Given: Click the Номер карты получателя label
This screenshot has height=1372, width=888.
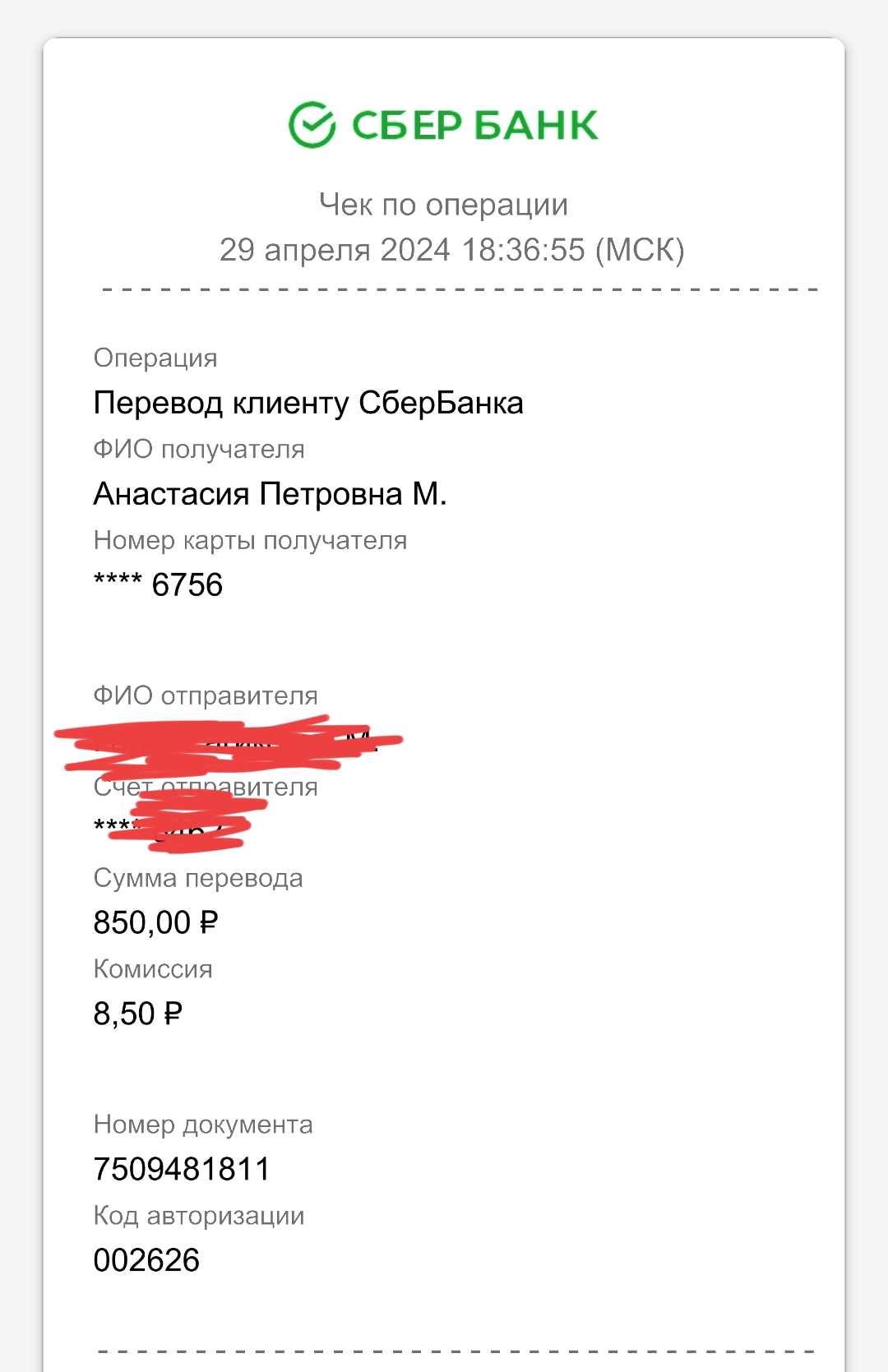Looking at the screenshot, I should 251,540.
